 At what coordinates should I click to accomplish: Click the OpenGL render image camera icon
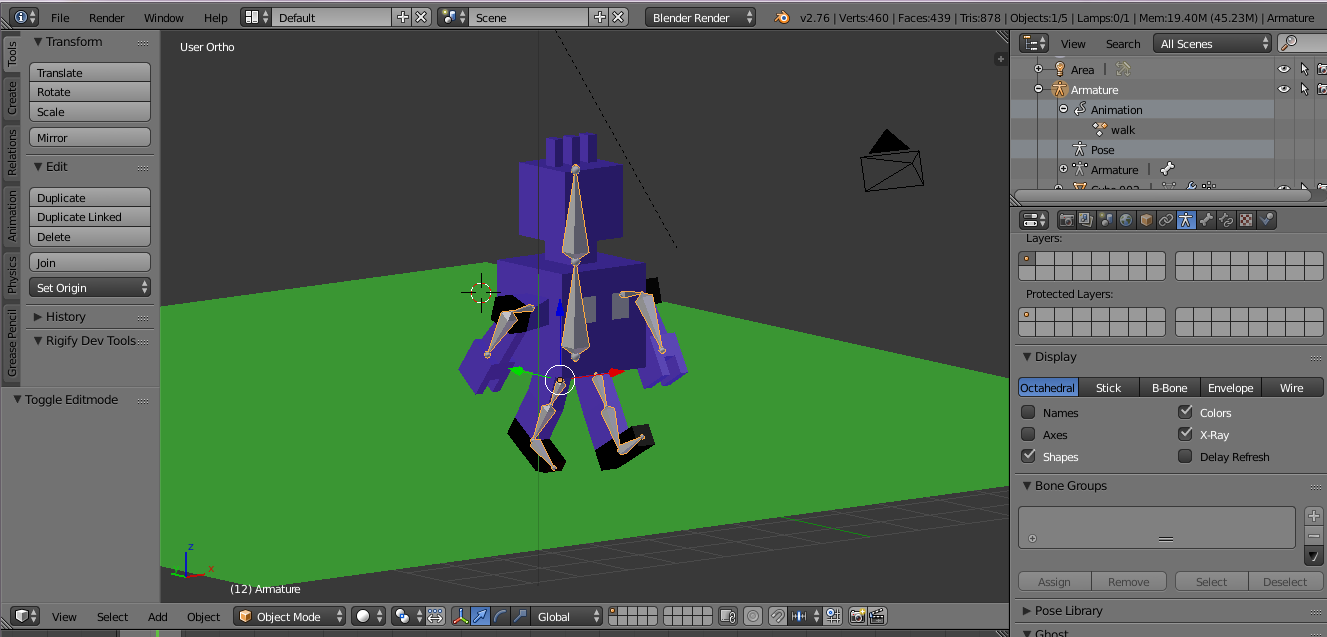tap(857, 617)
